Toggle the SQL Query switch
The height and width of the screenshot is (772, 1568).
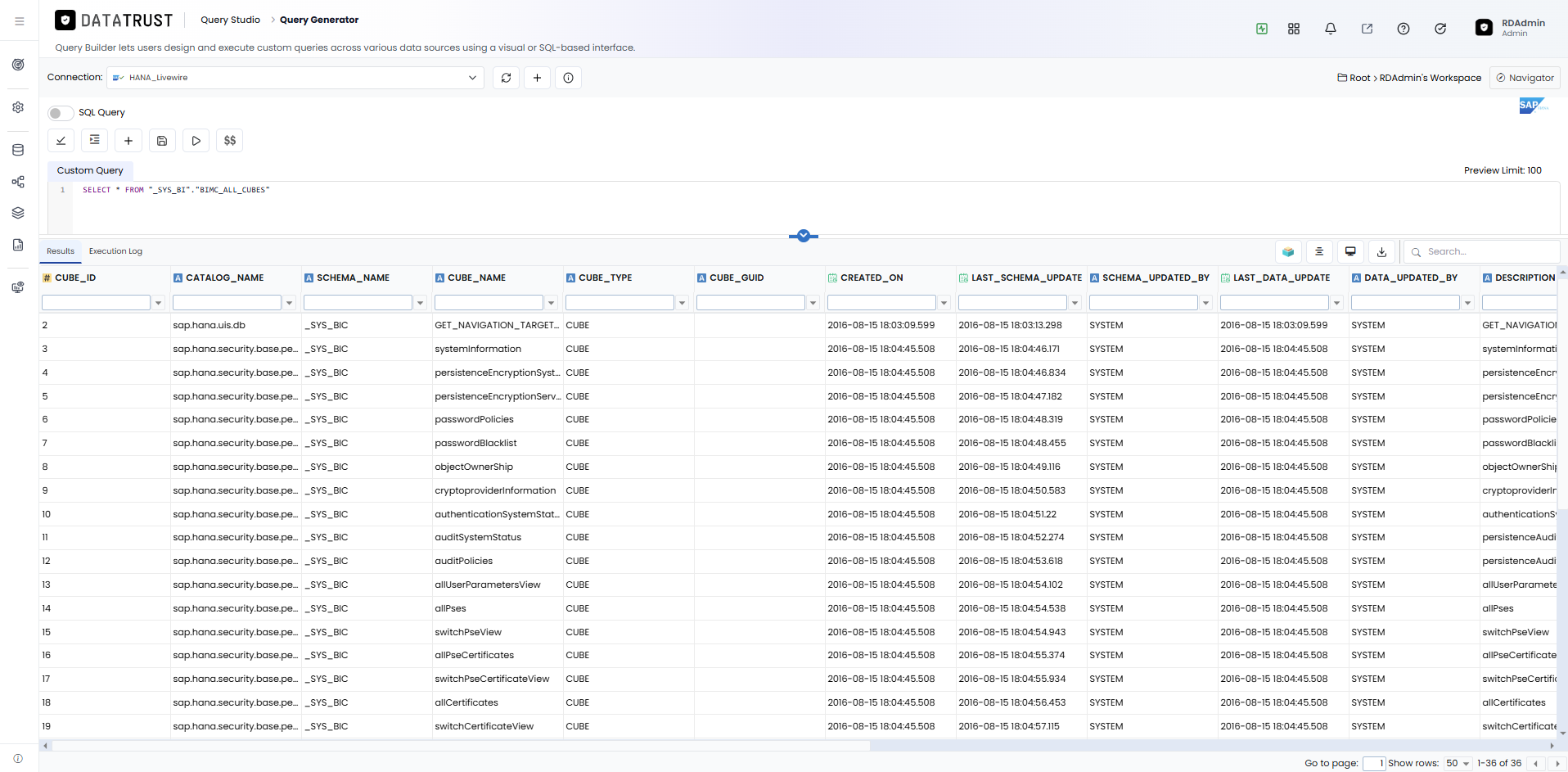click(61, 113)
